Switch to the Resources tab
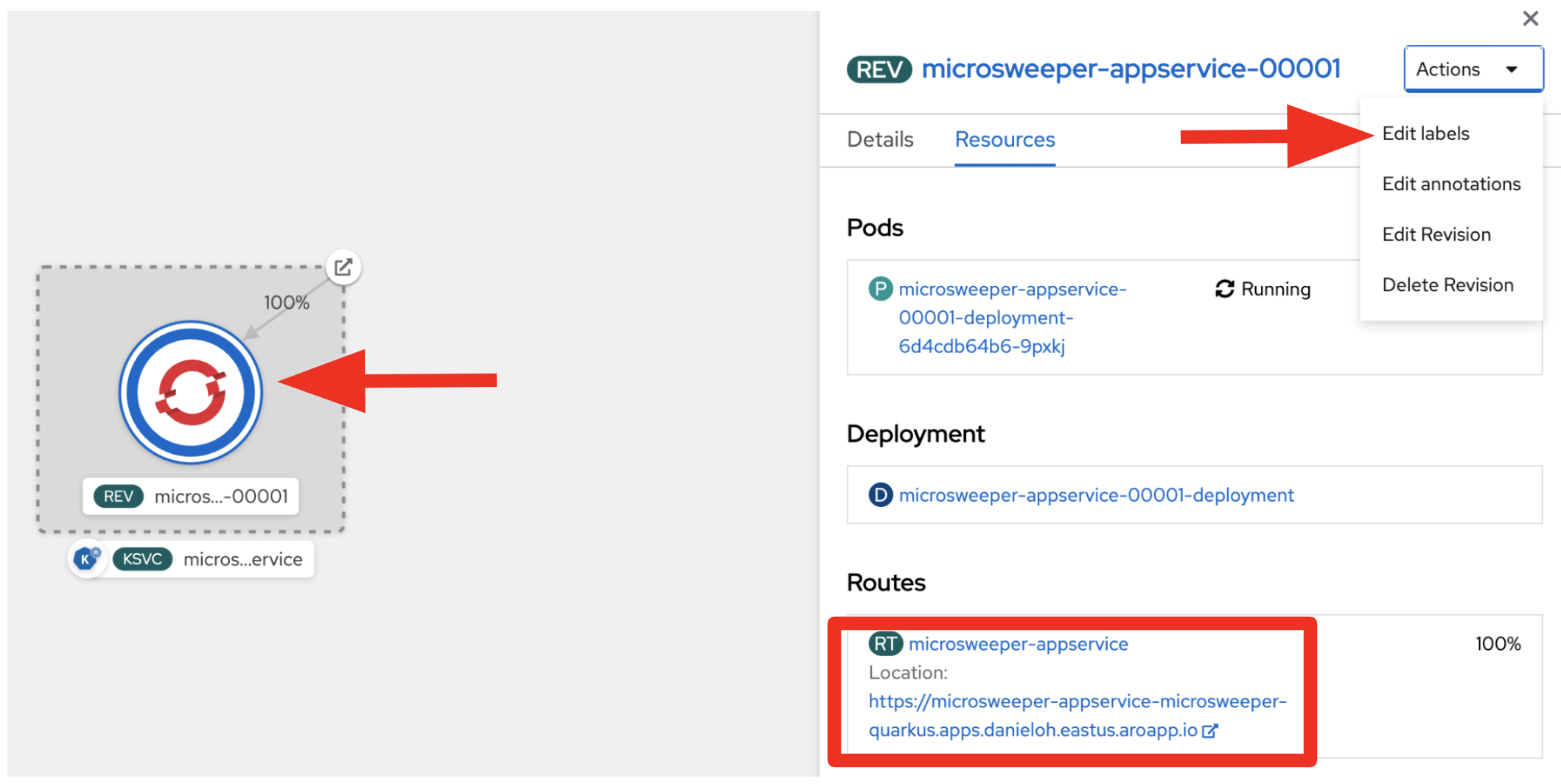 1005,139
